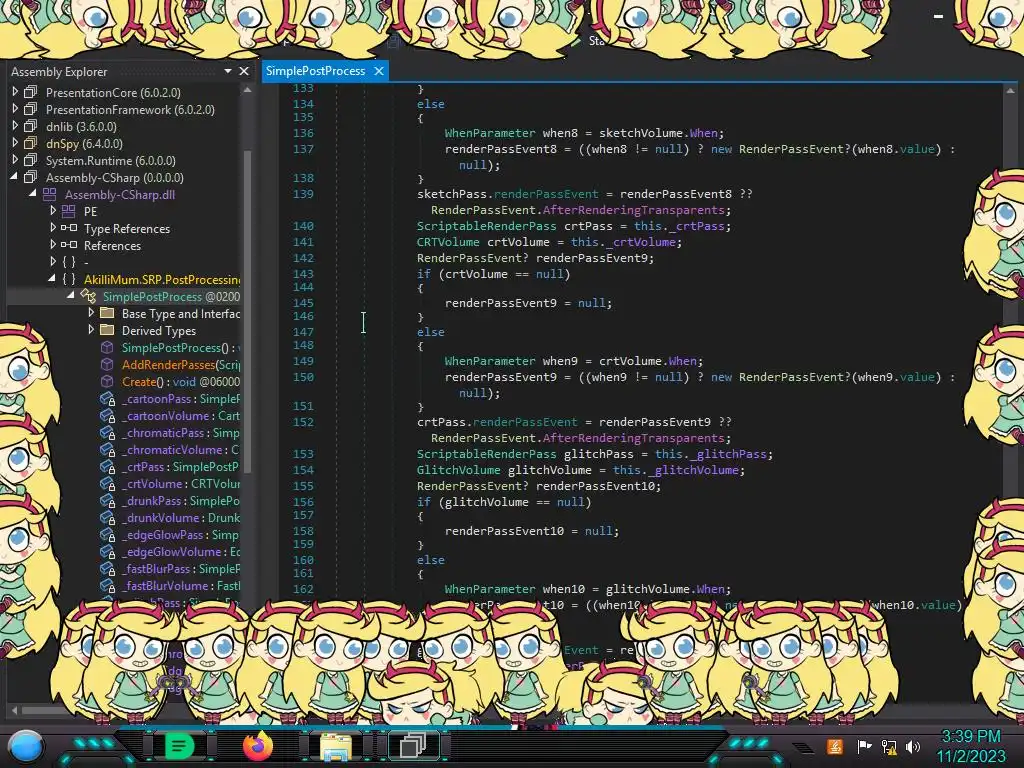Image resolution: width=1024 pixels, height=768 pixels.
Task: Switch to the SimplePostProcess tab
Action: 315,71
